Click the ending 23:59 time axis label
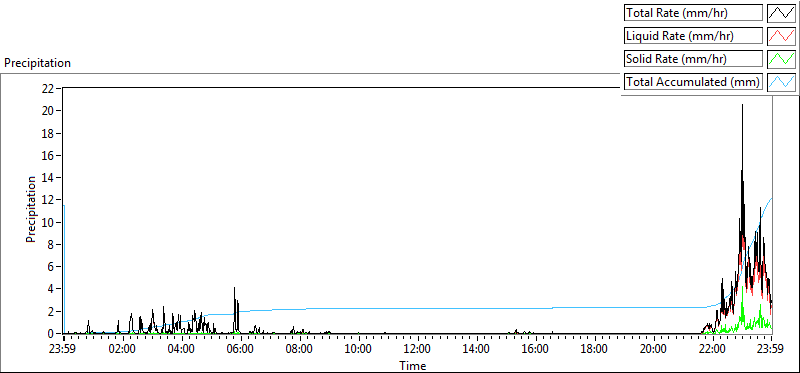 point(771,350)
